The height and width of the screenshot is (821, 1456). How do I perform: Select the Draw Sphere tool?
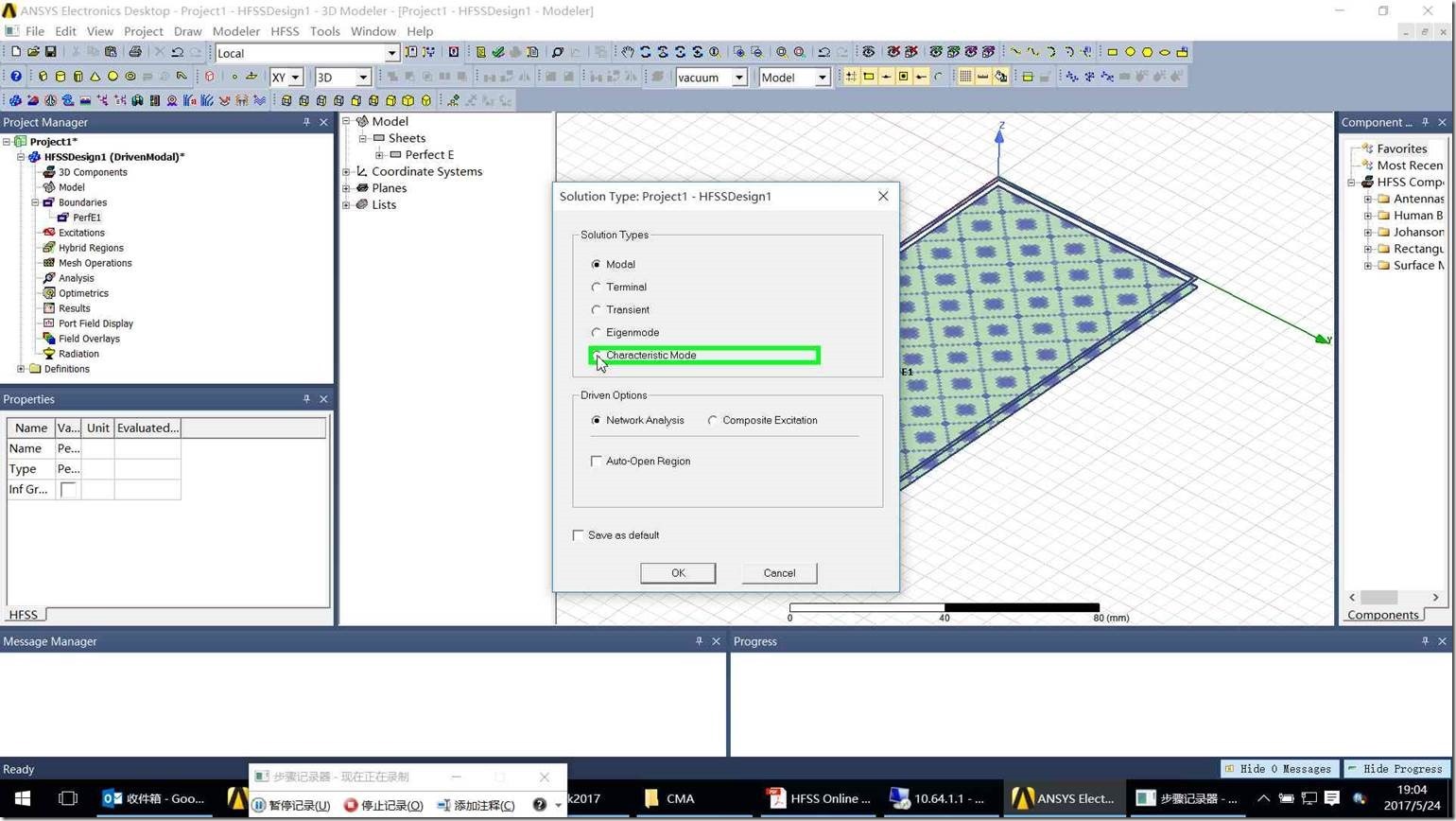click(113, 77)
